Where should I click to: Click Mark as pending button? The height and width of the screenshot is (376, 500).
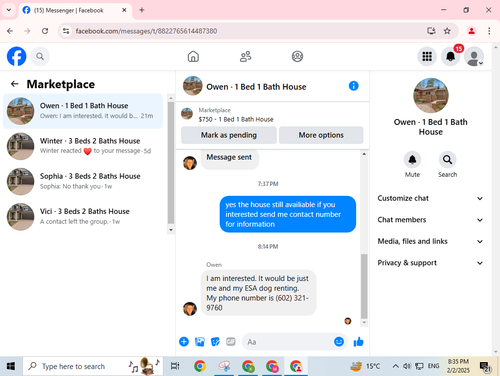(x=229, y=135)
